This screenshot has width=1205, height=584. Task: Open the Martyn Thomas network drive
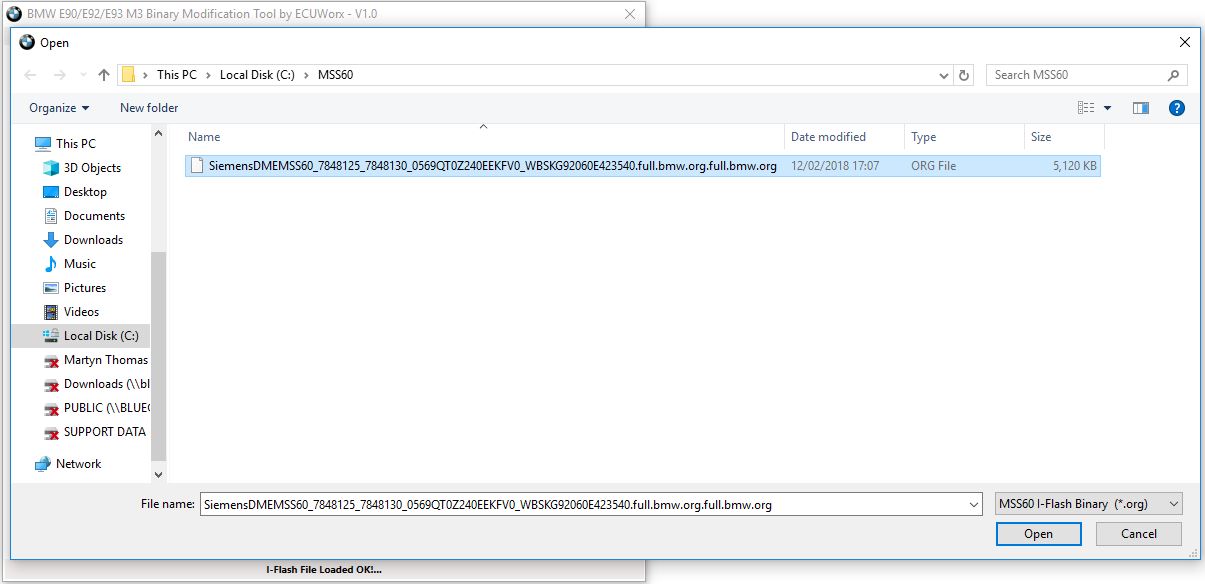pyautogui.click(x=97, y=360)
